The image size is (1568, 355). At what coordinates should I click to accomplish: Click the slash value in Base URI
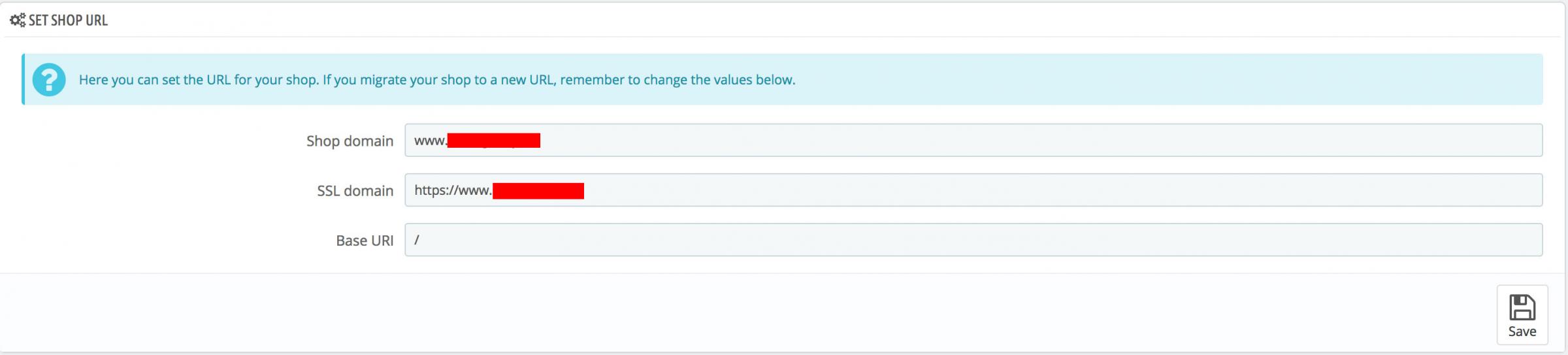(x=417, y=240)
